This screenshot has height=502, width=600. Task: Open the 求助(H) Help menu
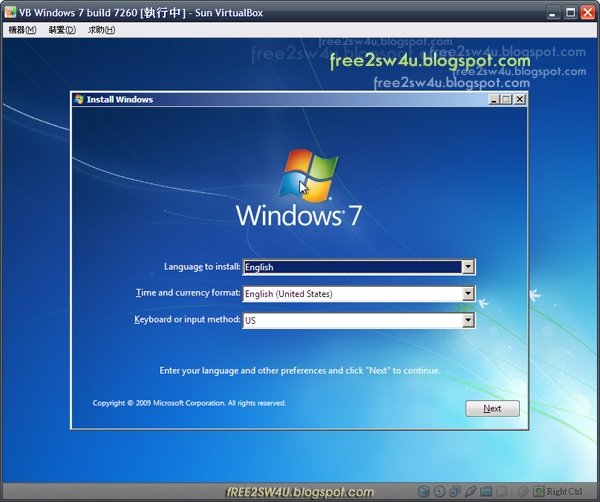(x=101, y=30)
